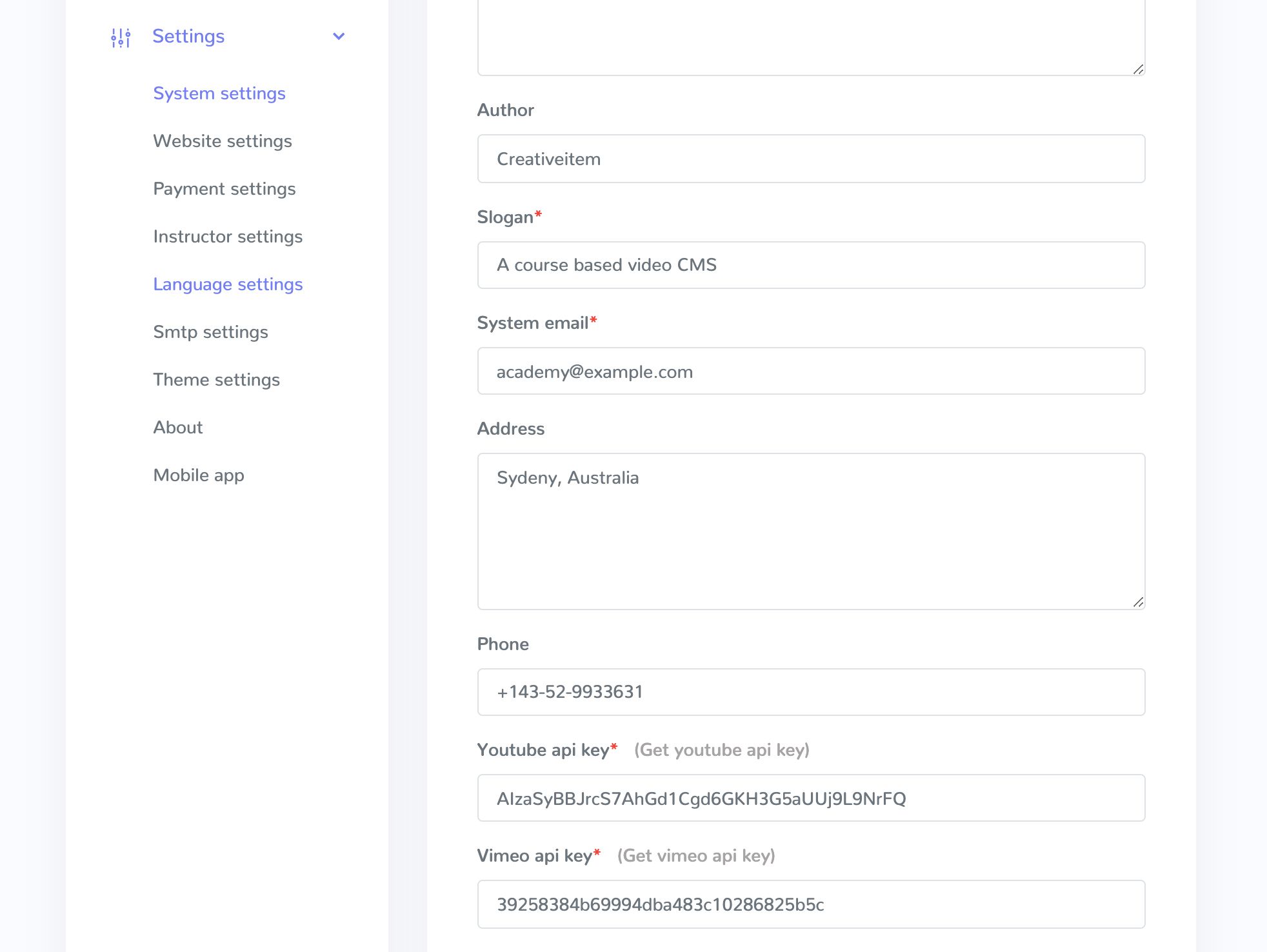
Task: Select the Youtube api key input
Action: pos(811,798)
